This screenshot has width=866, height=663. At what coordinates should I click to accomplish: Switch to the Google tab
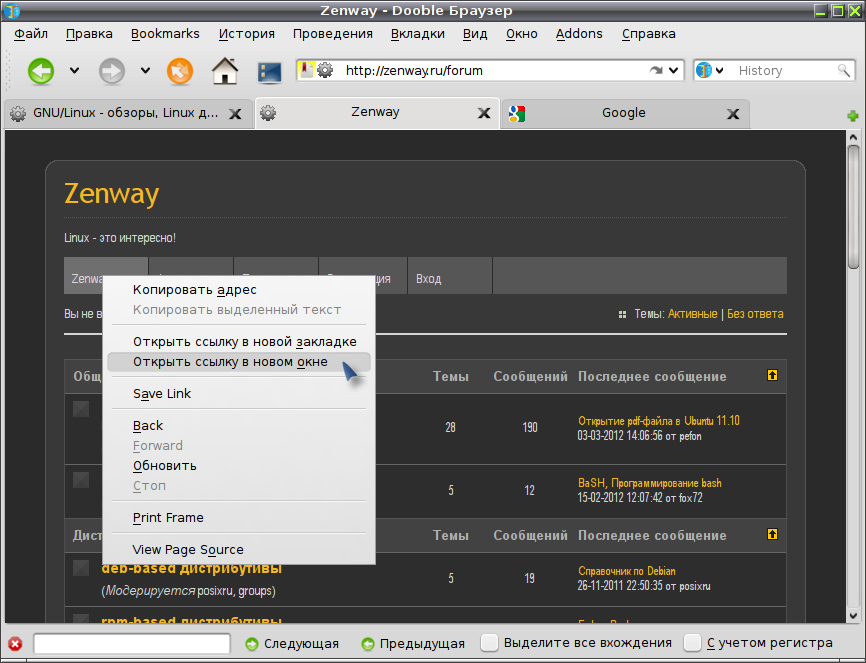[625, 114]
